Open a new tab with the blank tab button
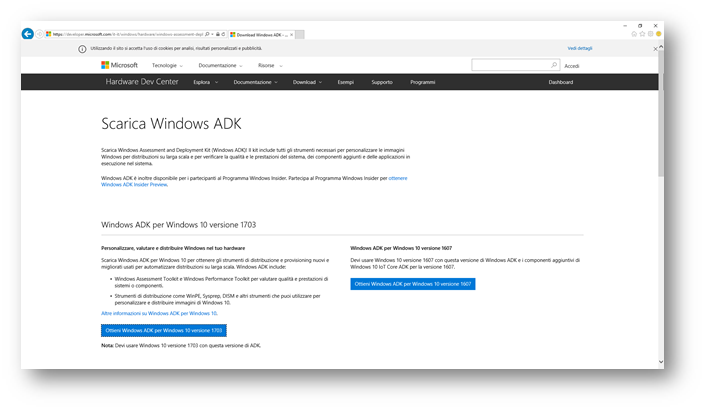This screenshot has width=706, height=411. click(x=299, y=35)
